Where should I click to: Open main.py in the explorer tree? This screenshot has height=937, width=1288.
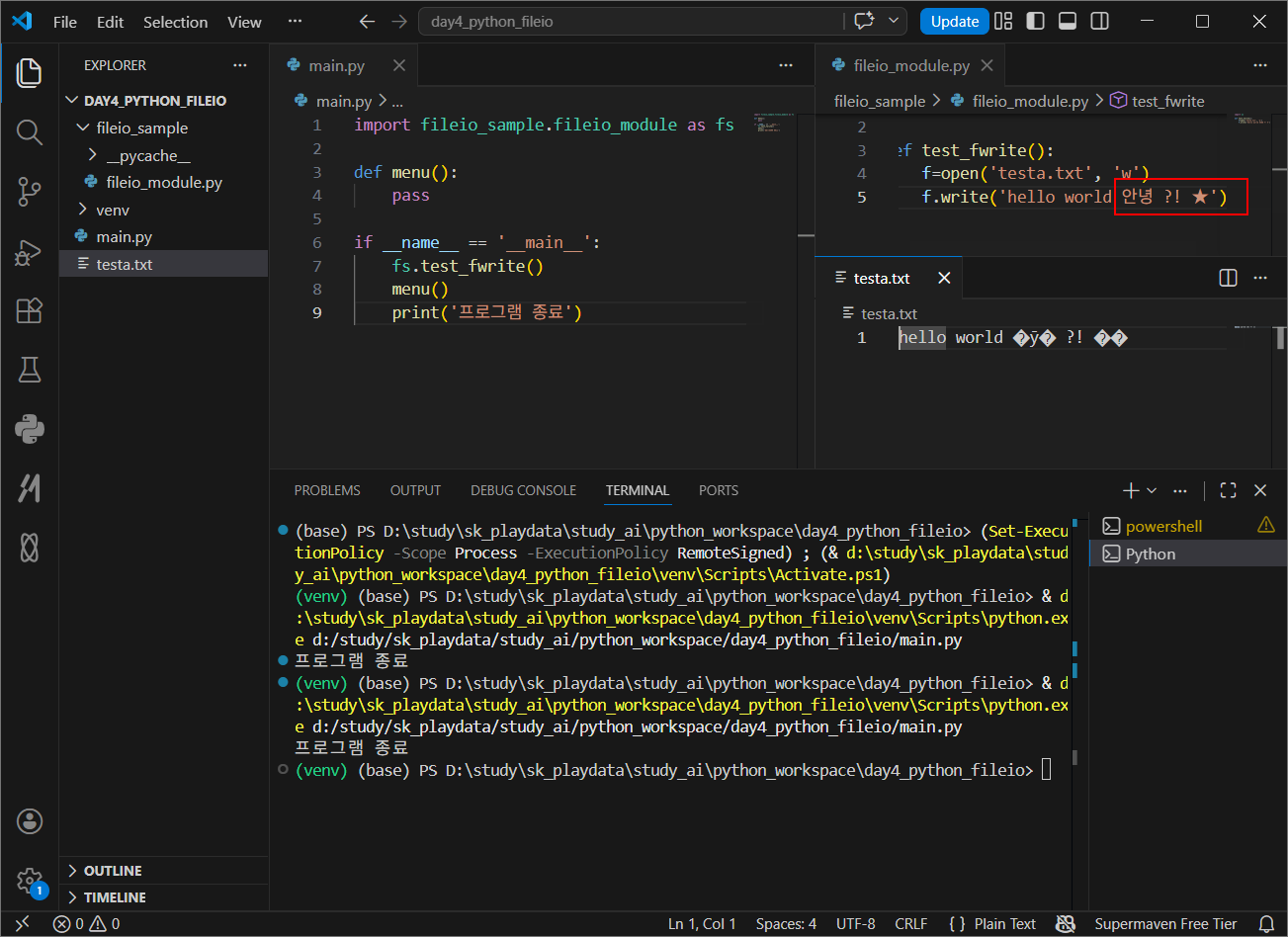point(164,236)
